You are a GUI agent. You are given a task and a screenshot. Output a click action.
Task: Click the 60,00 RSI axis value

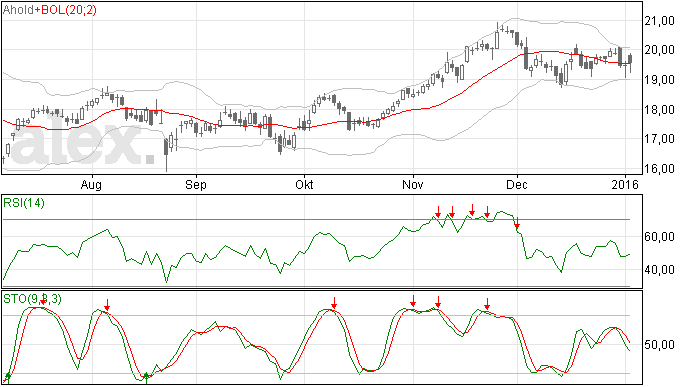click(660, 237)
